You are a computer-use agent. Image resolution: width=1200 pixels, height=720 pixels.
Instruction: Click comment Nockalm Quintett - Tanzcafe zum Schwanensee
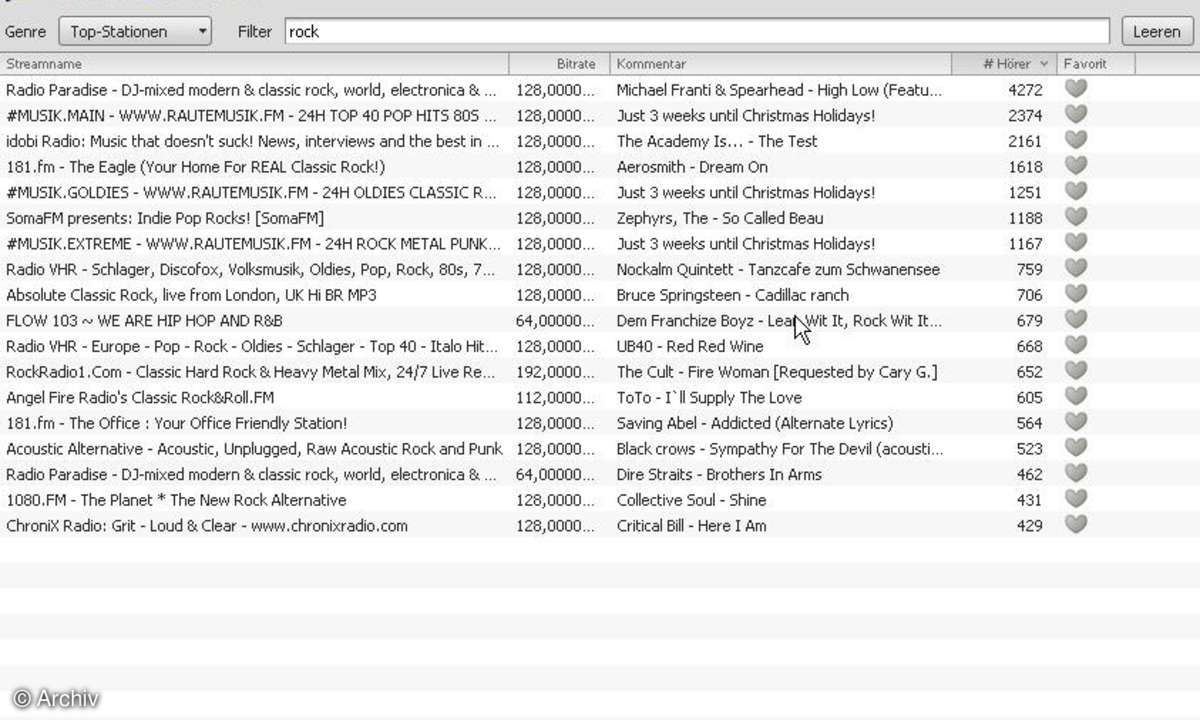[x=778, y=269]
